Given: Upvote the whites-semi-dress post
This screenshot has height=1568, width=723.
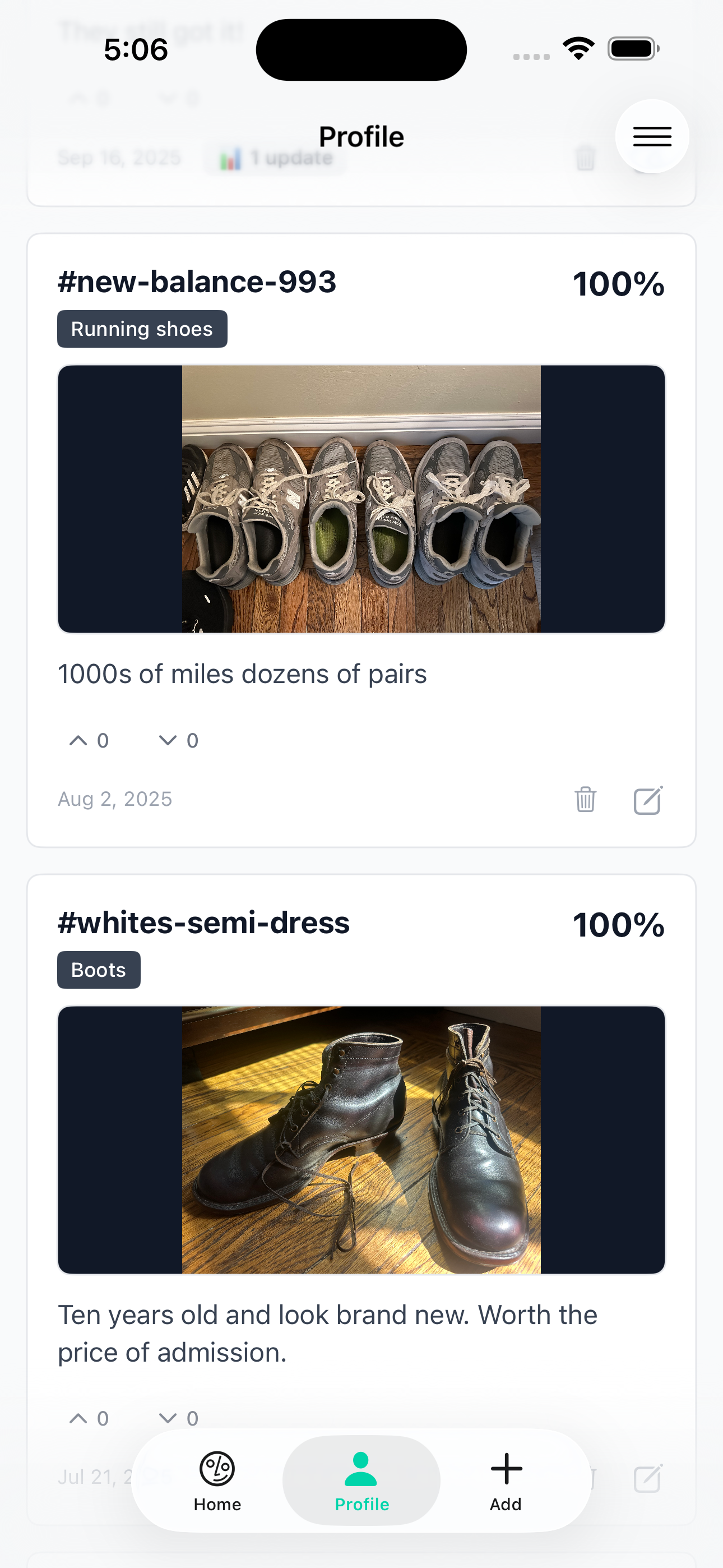Looking at the screenshot, I should [79, 1418].
